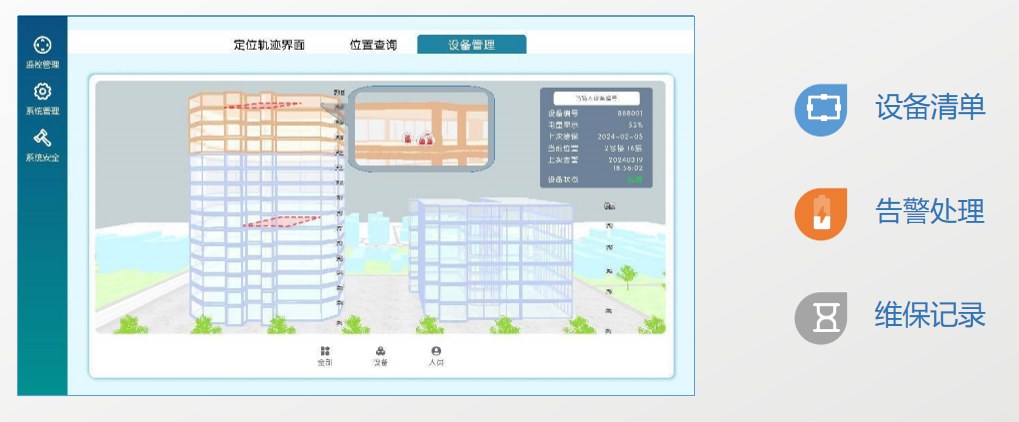The image size is (1019, 422).
Task: Open the 维保记录 text label
Action: pyautogui.click(x=930, y=316)
